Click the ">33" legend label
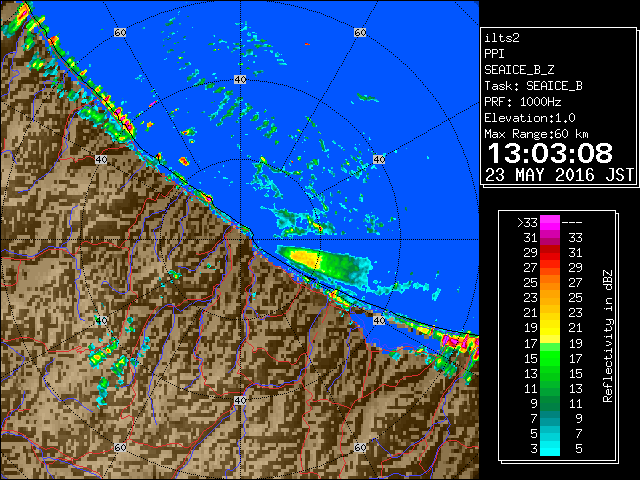Viewport: 640px width, 480px height. (527, 222)
